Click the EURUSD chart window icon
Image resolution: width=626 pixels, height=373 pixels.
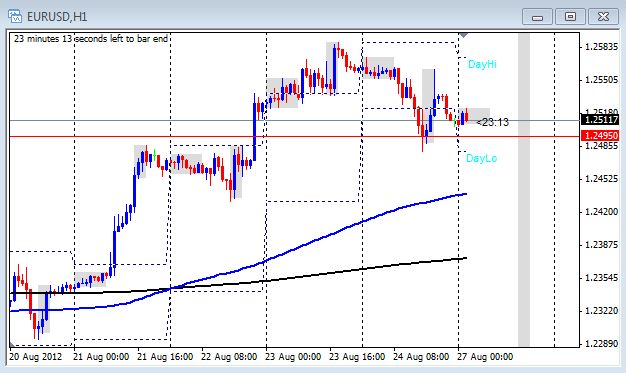[x=15, y=16]
